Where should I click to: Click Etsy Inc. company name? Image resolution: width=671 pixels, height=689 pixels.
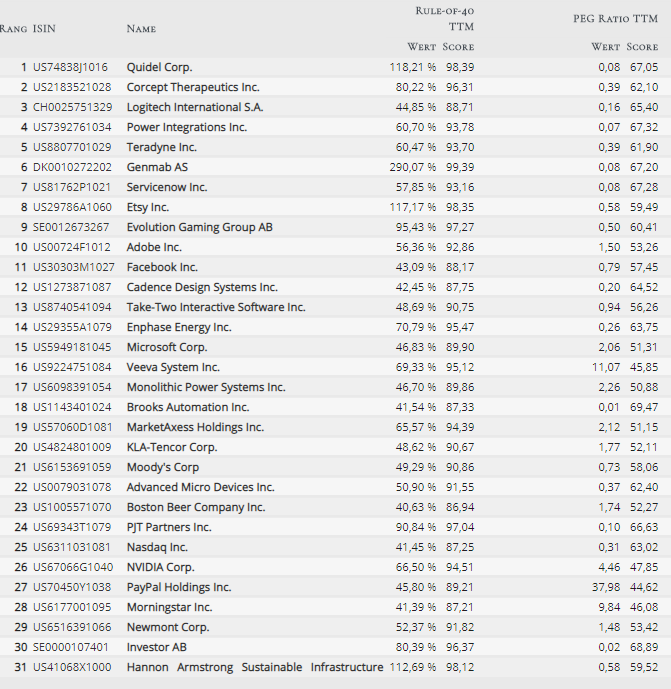point(148,207)
